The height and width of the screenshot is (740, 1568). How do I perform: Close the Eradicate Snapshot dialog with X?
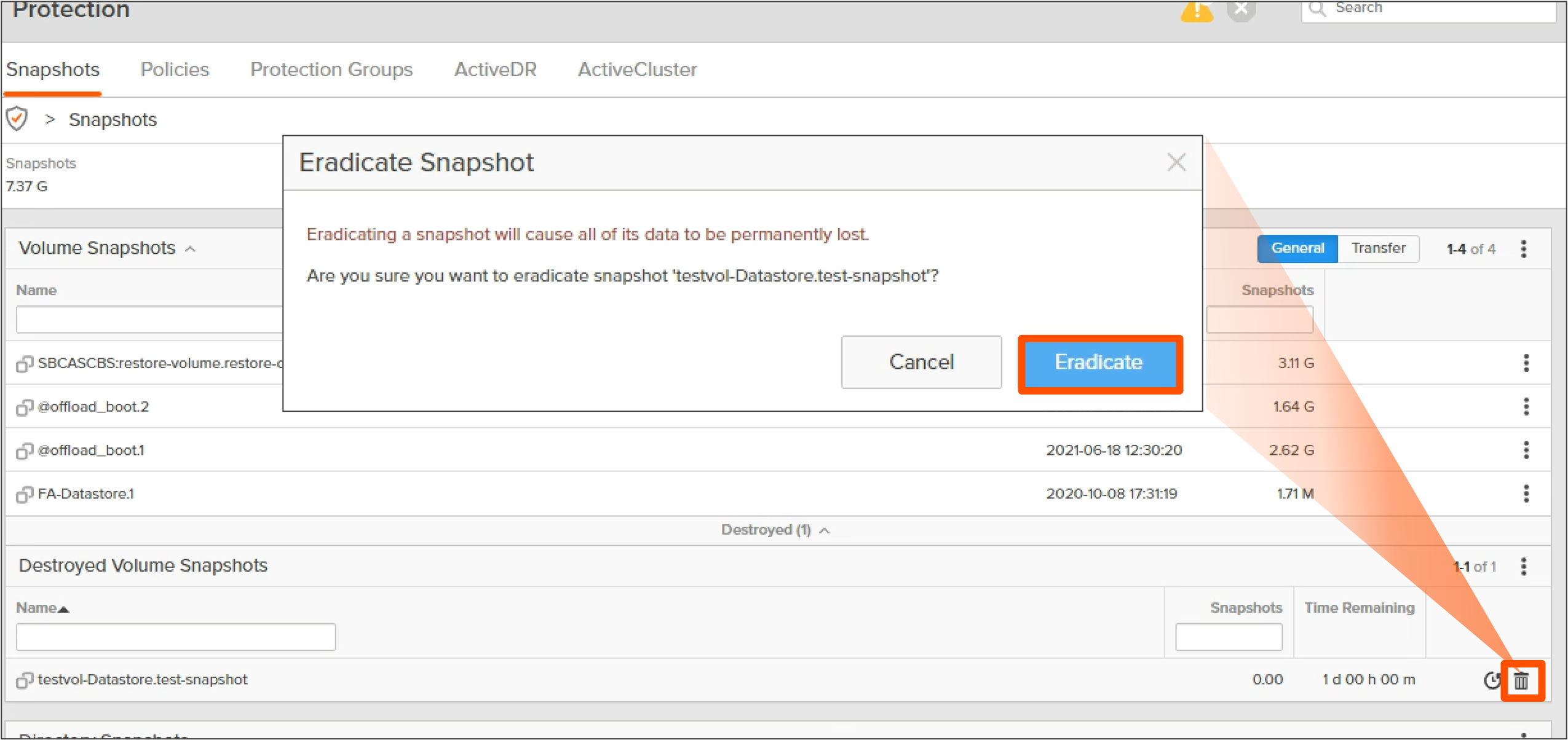click(1176, 162)
